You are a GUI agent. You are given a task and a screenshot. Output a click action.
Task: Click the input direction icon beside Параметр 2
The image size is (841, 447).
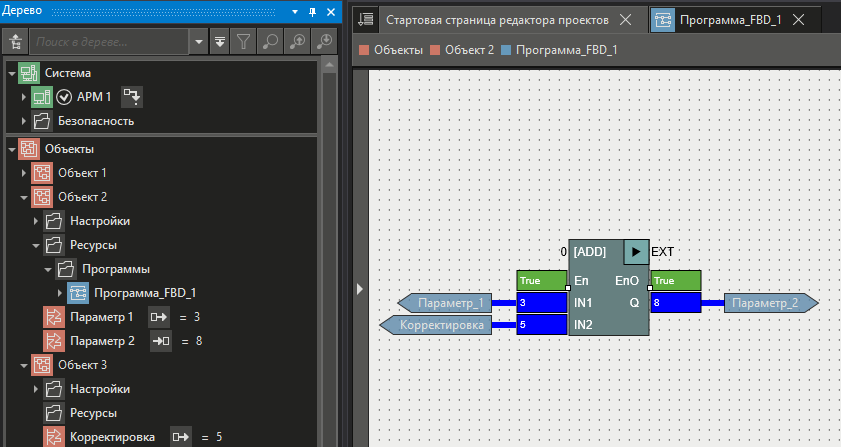[161, 341]
